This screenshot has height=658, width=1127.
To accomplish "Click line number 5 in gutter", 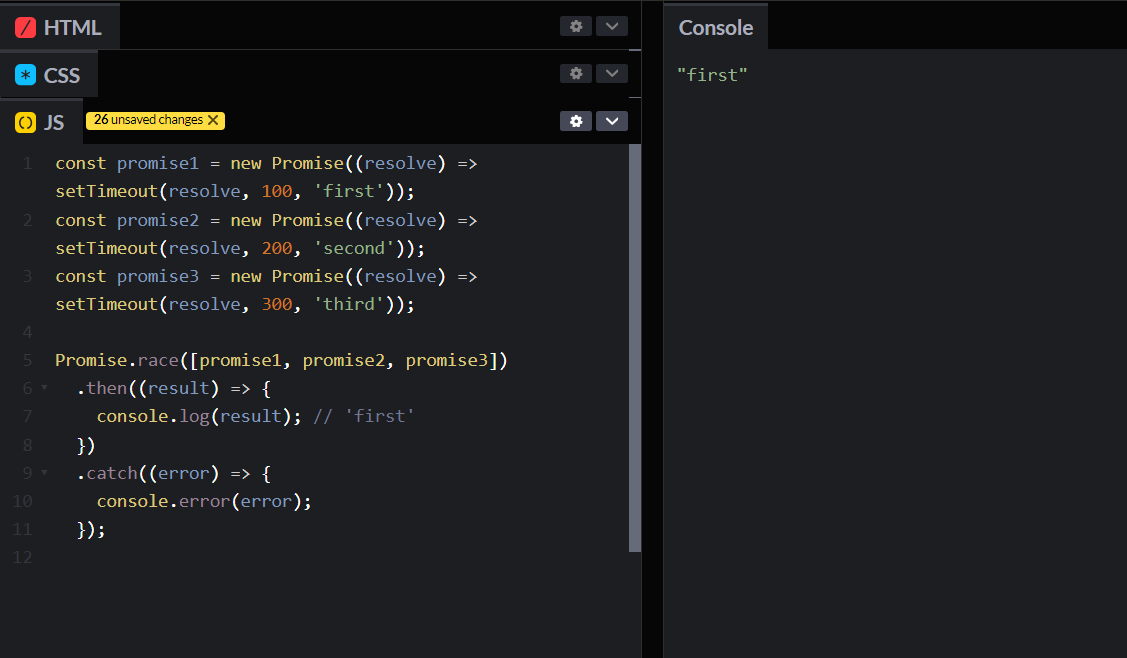I will (27, 360).
